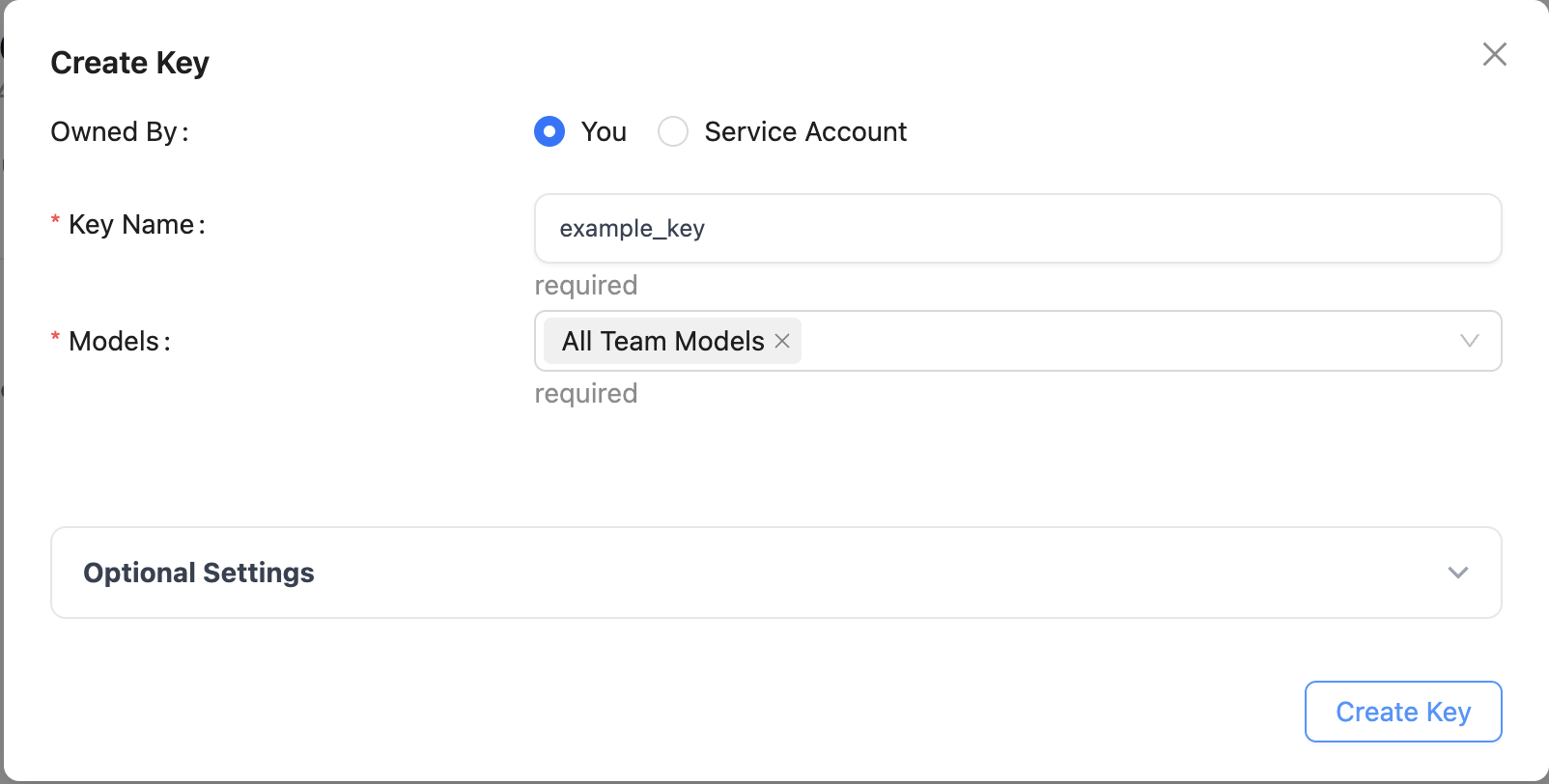The image size is (1549, 784).
Task: Click the Create Key dialog title
Action: point(129,63)
